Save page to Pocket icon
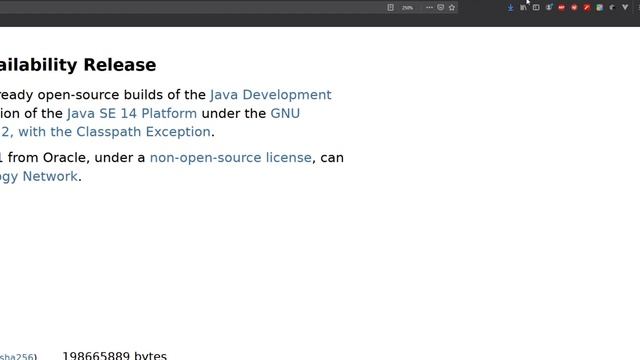The image size is (640, 360). click(440, 7)
